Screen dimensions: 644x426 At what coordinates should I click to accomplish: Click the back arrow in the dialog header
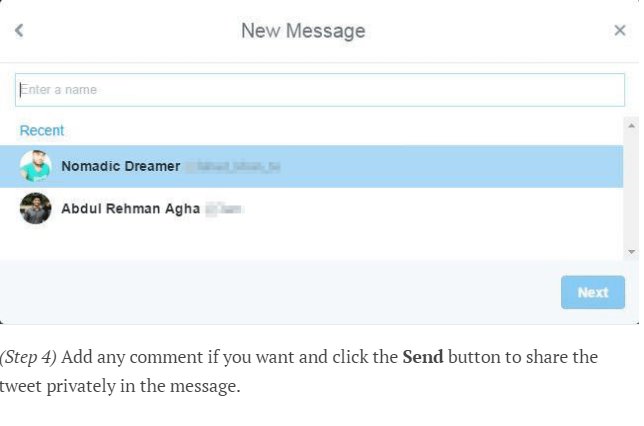19,30
